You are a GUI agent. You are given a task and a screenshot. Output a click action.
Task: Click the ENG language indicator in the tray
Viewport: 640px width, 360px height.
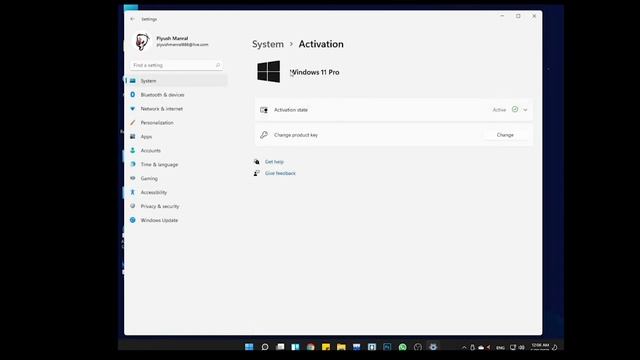[500, 348]
